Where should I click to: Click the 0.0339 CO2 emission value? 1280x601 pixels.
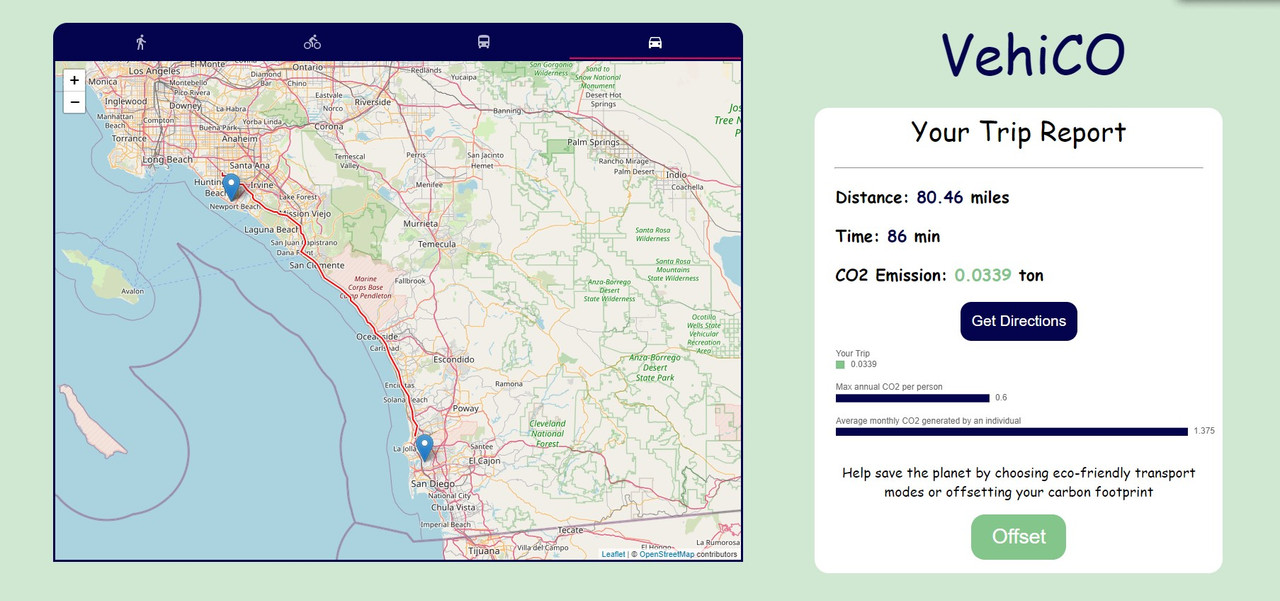(982, 275)
